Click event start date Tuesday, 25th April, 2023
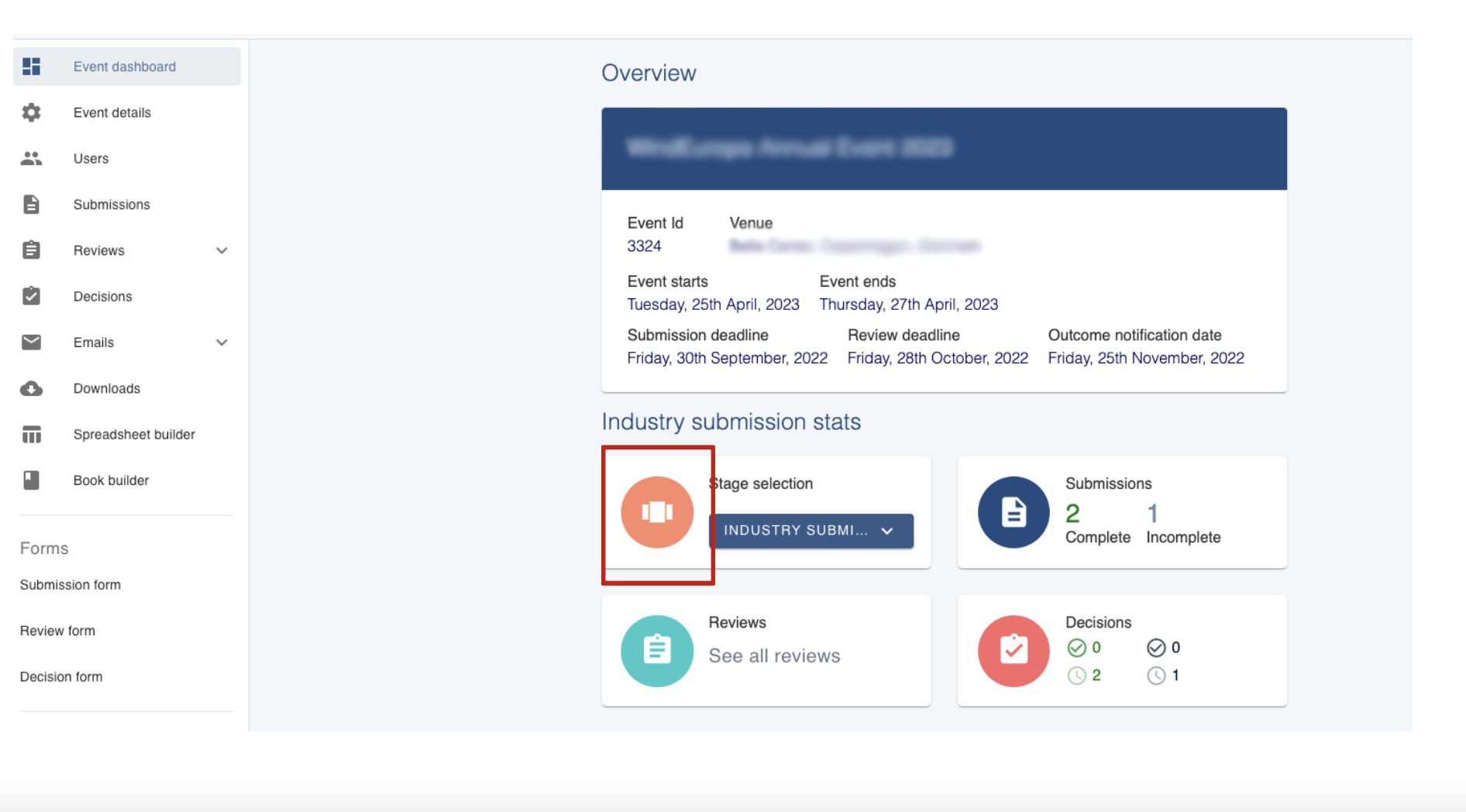 click(713, 304)
